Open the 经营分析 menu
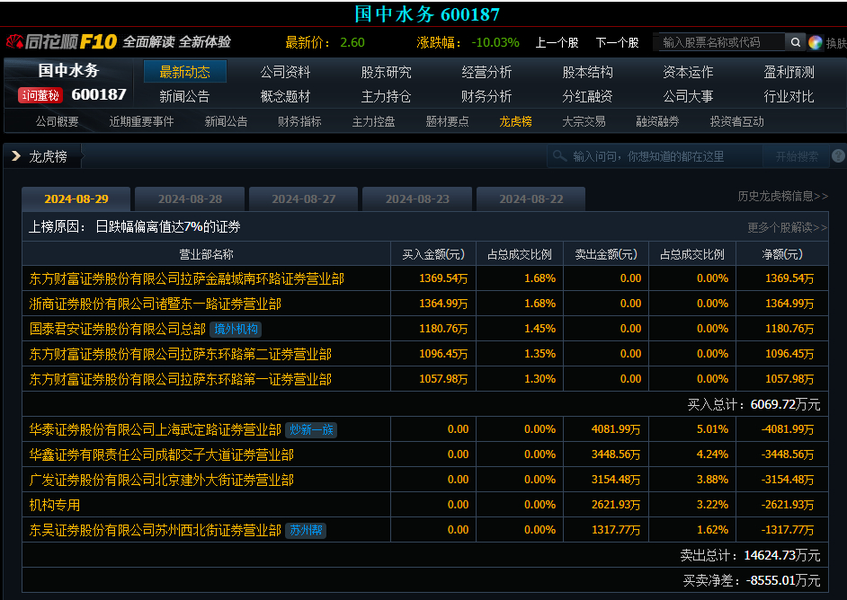This screenshot has width=847, height=600. point(486,72)
